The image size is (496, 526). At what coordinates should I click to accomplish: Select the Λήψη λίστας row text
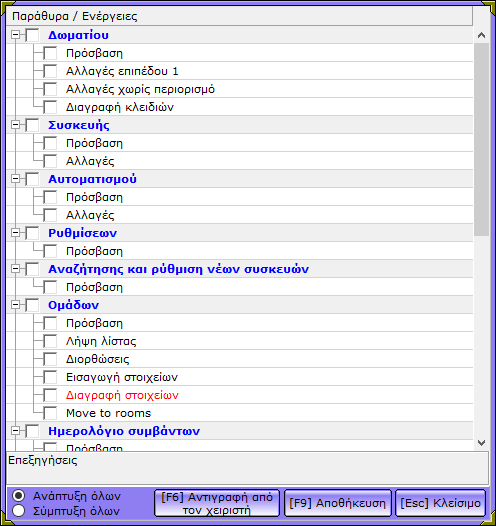coord(101,341)
